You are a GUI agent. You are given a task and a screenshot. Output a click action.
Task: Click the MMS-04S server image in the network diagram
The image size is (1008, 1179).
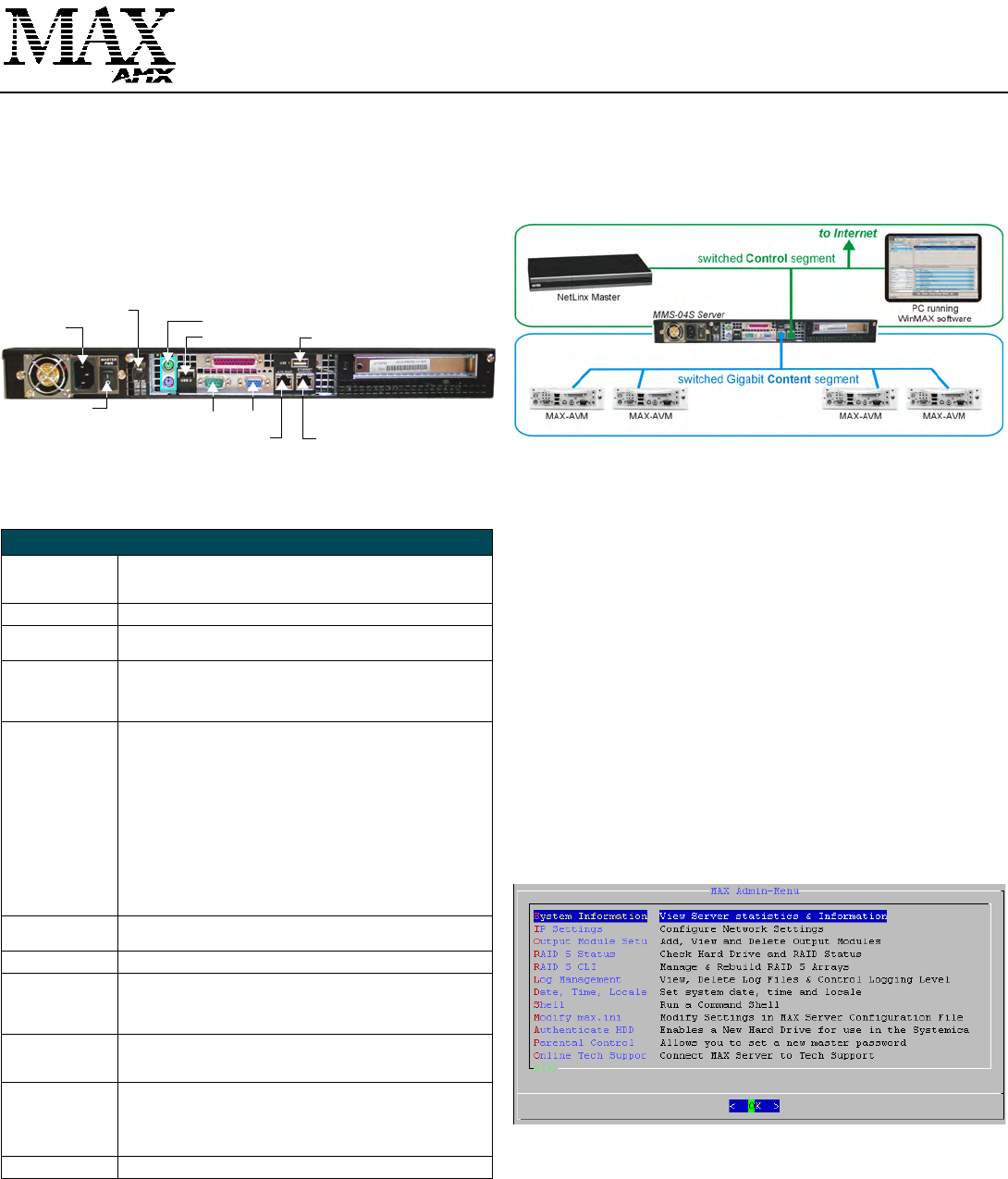point(766,330)
